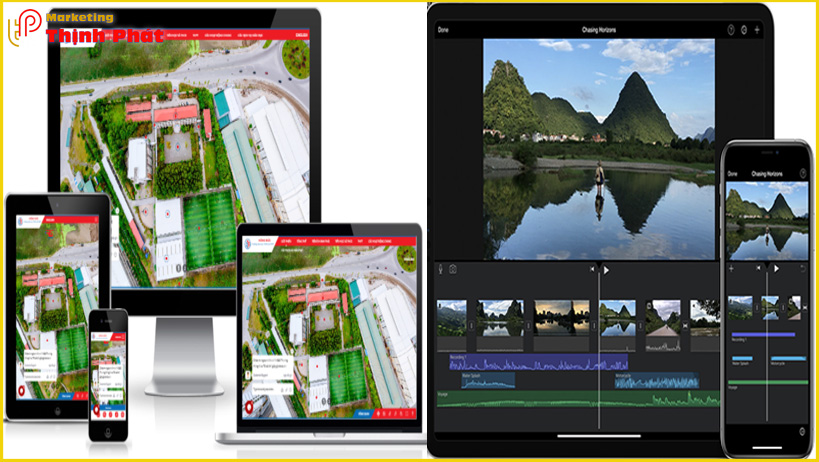Click ENGLISH link on desktop monitor site
This screenshot has height=462, width=819.
pos(301,35)
